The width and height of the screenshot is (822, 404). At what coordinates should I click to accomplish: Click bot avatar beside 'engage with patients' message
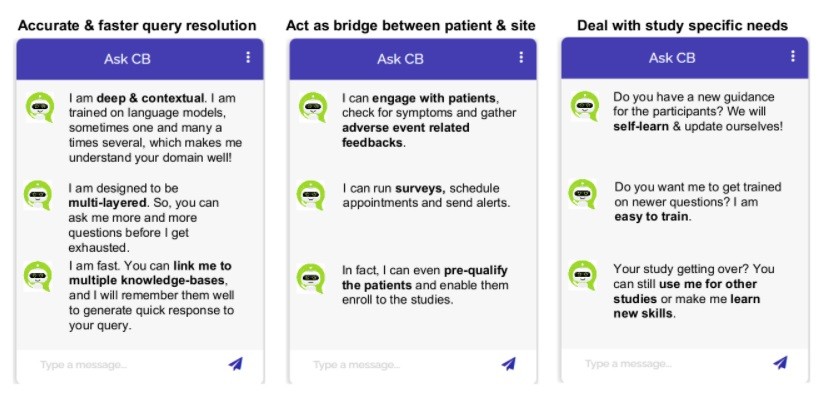click(313, 107)
